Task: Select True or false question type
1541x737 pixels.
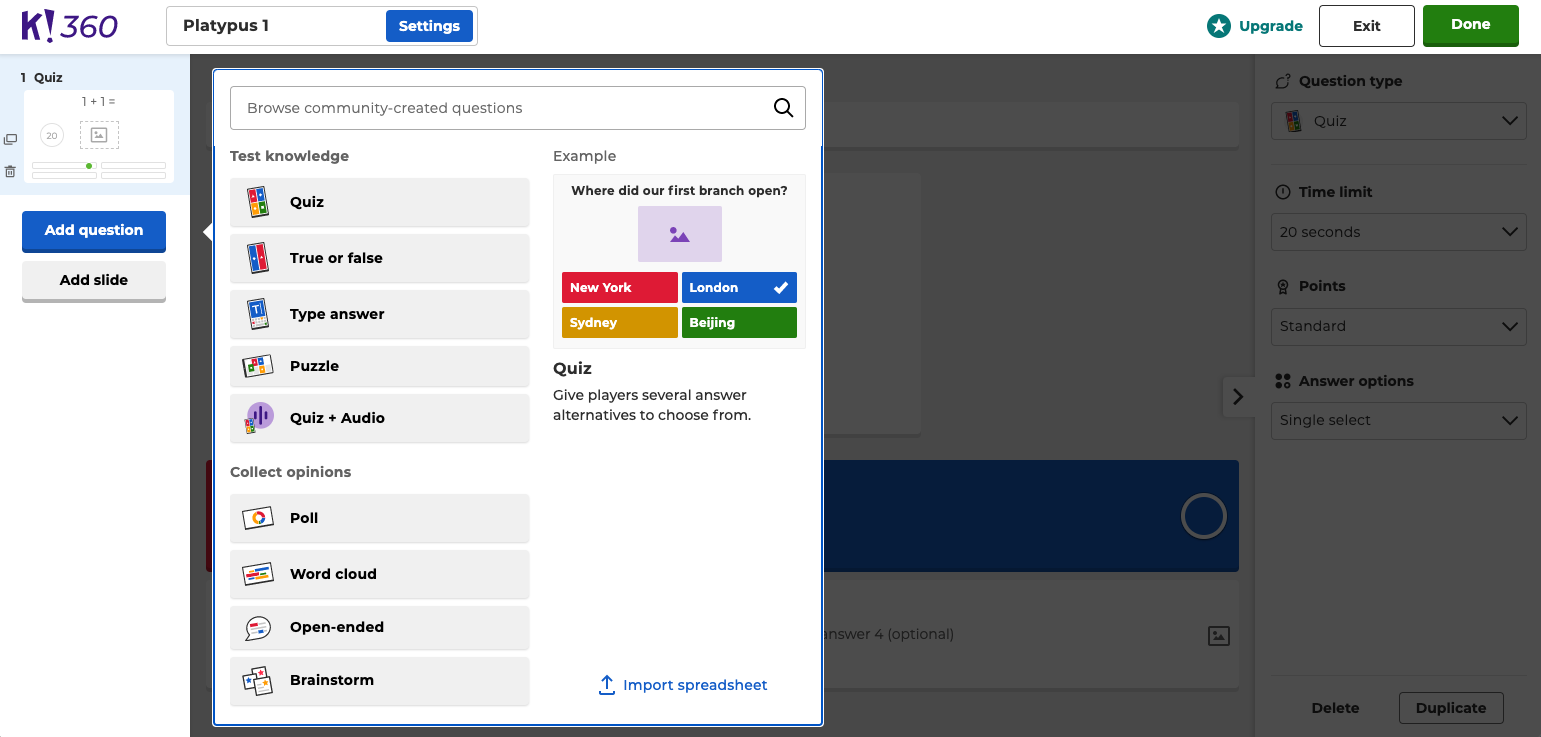Action: [x=379, y=258]
